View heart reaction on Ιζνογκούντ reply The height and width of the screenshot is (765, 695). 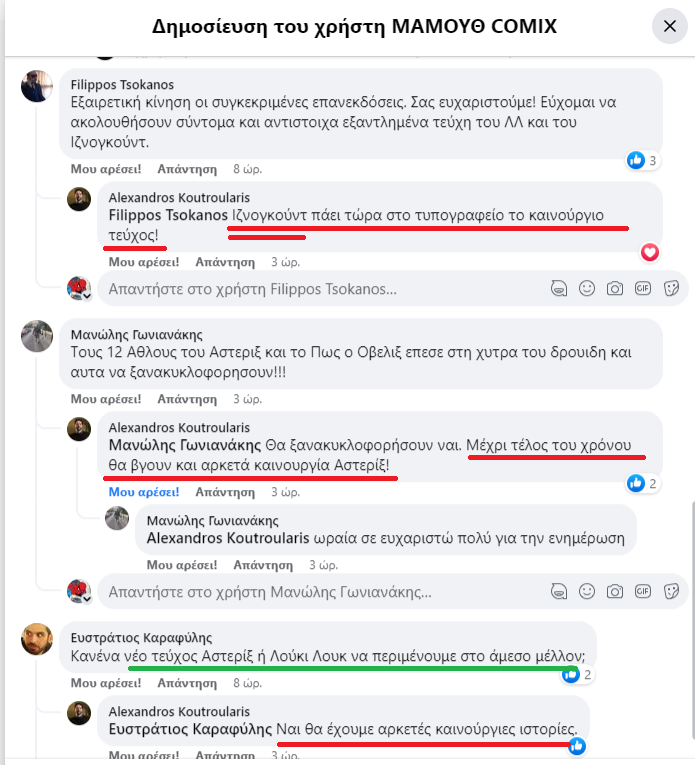pos(650,252)
